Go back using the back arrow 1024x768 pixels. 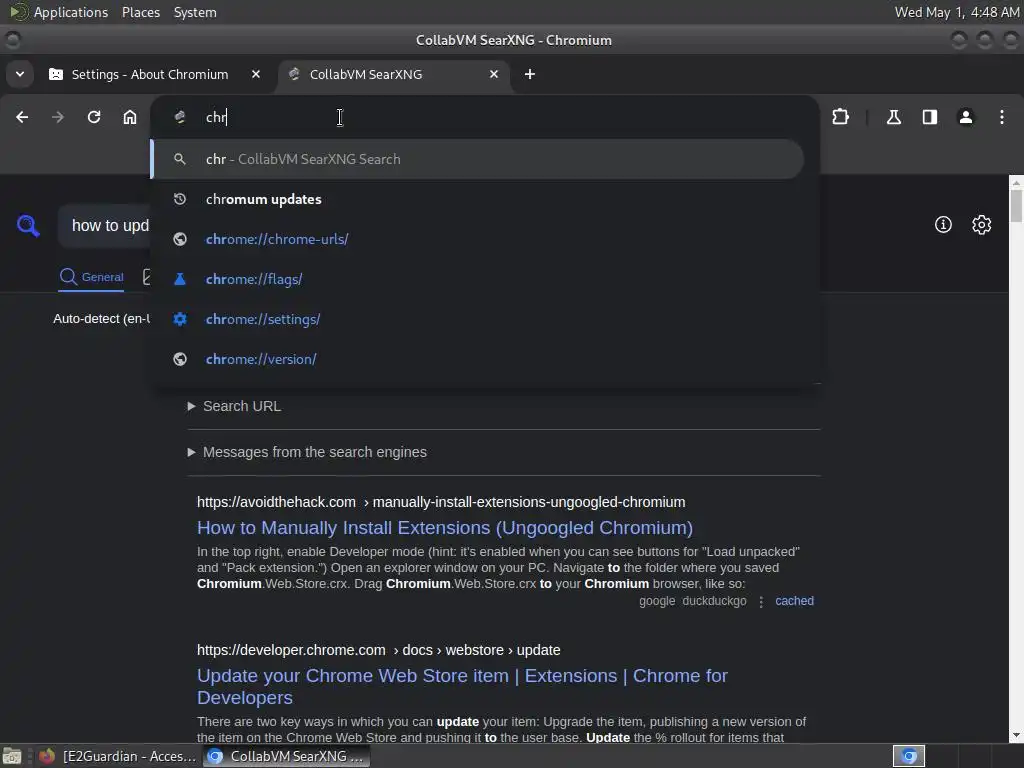click(x=22, y=117)
